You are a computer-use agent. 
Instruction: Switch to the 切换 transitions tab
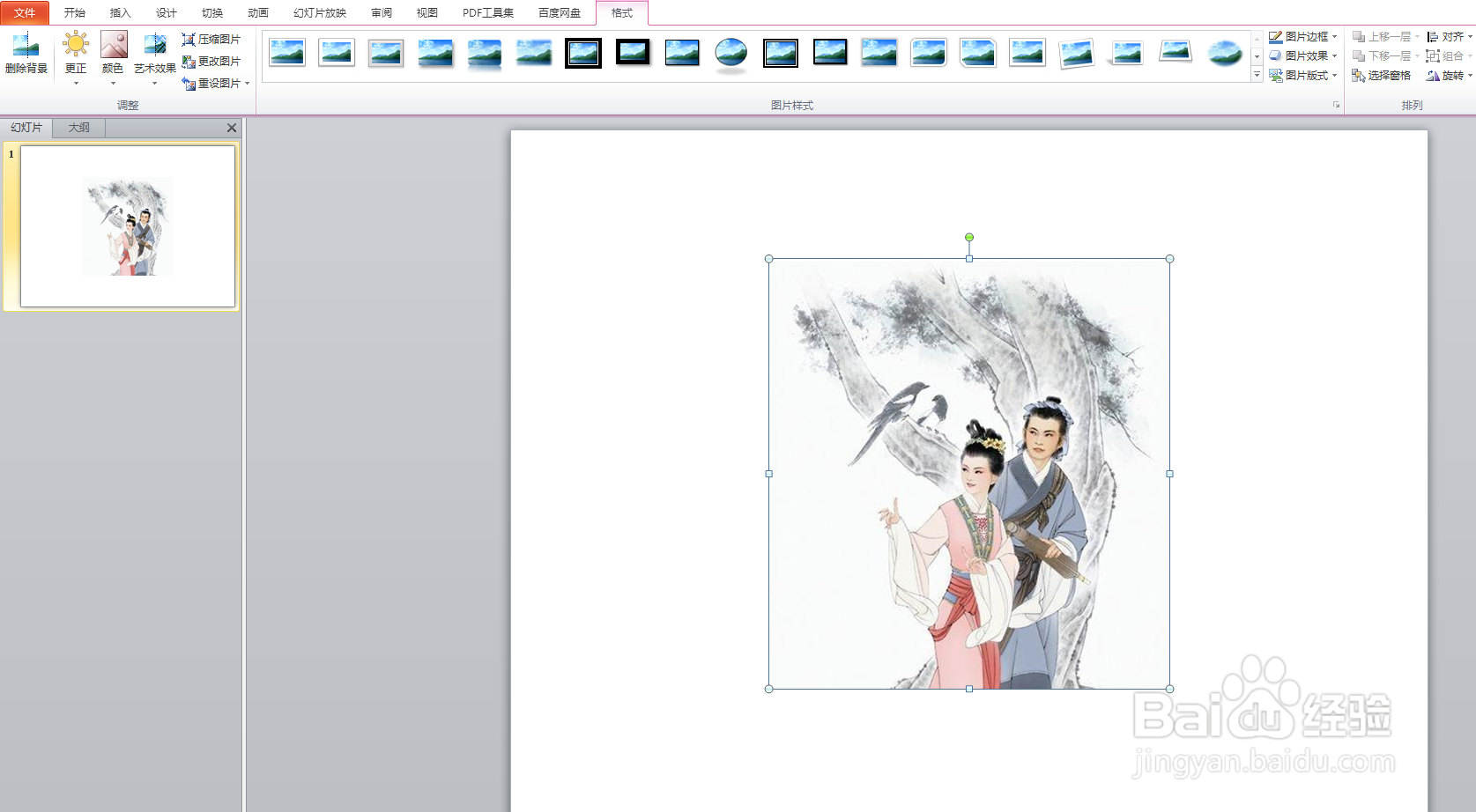[x=212, y=12]
